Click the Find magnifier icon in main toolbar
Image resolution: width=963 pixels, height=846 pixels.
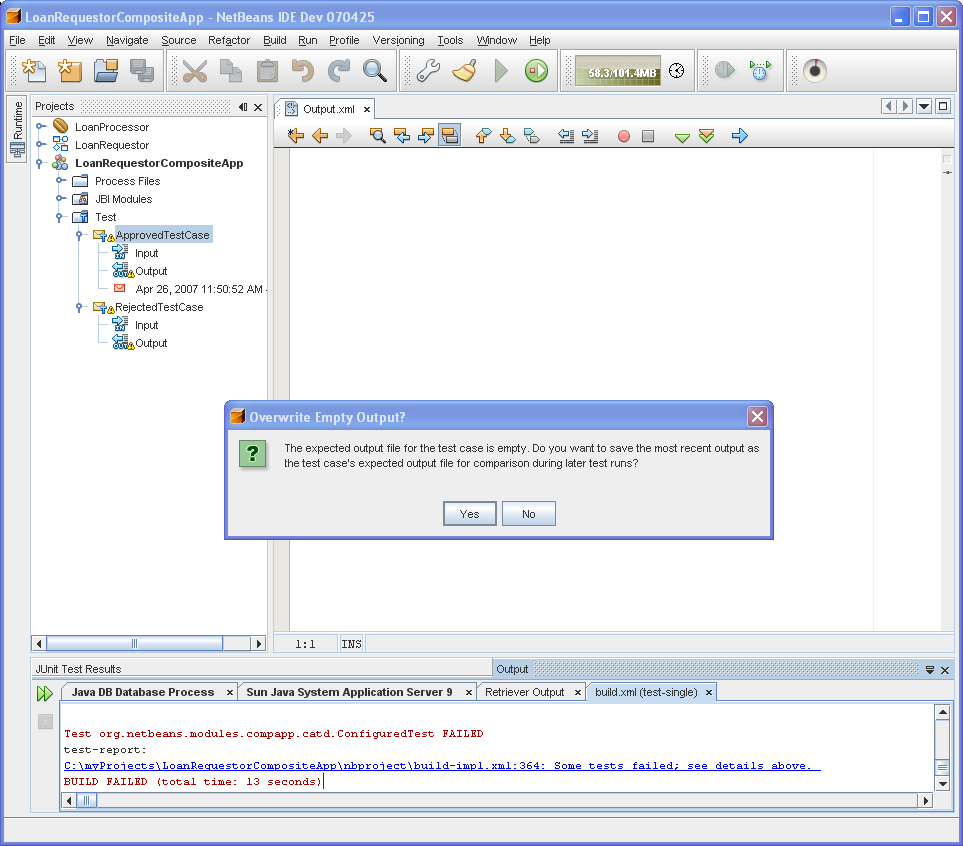pyautogui.click(x=375, y=71)
